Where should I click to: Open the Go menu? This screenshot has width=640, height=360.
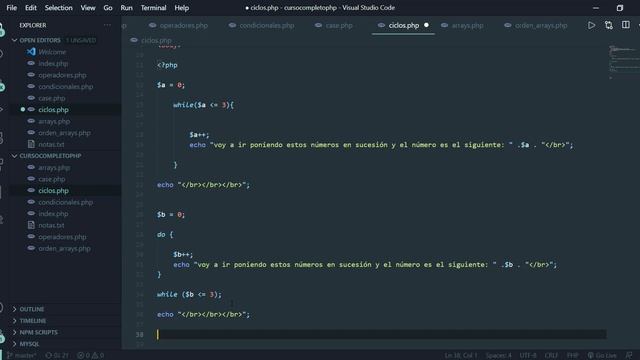pos(108,8)
